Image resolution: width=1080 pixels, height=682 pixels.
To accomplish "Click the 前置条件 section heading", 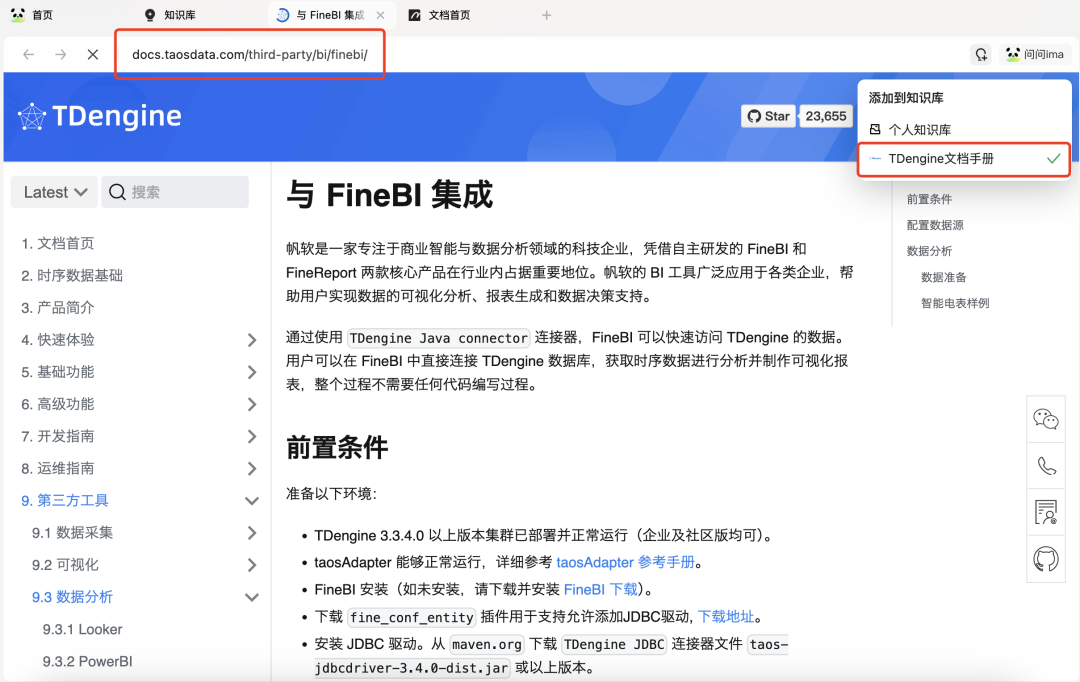I will (x=337, y=448).
